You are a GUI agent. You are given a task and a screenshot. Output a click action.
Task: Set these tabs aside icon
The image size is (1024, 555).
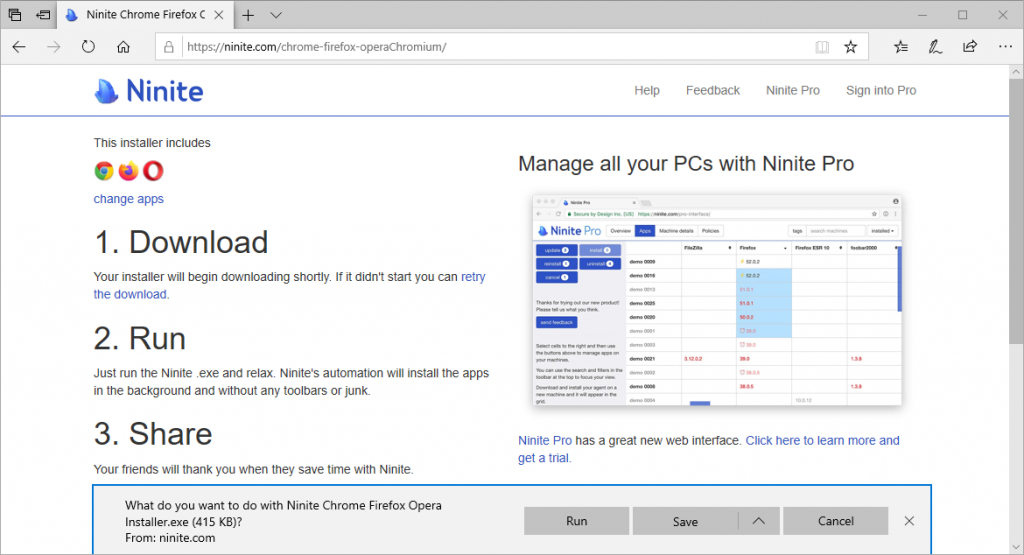[x=43, y=14]
